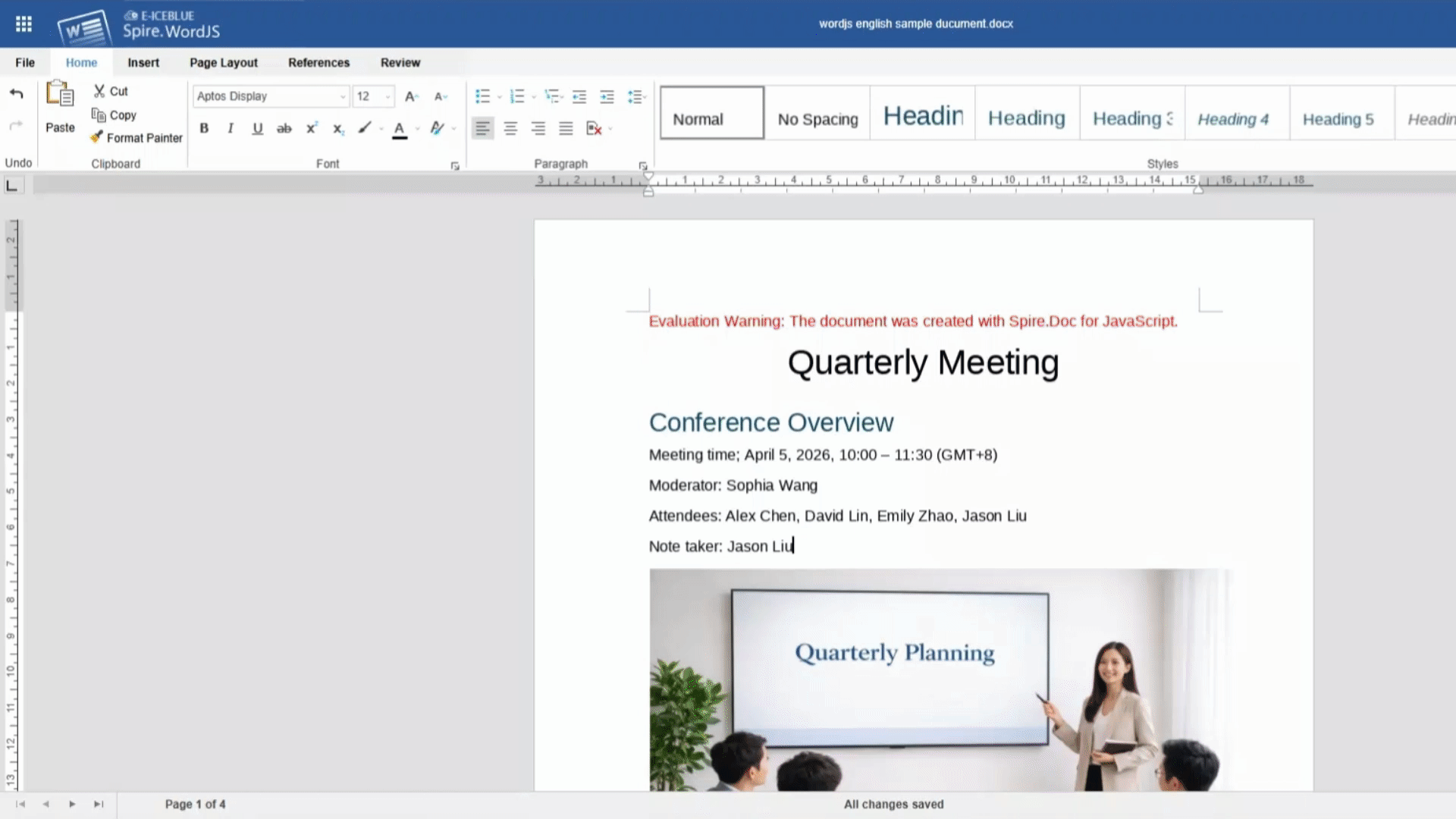Click the Increase Font Size icon
This screenshot has width=1456, height=819.
(411, 96)
